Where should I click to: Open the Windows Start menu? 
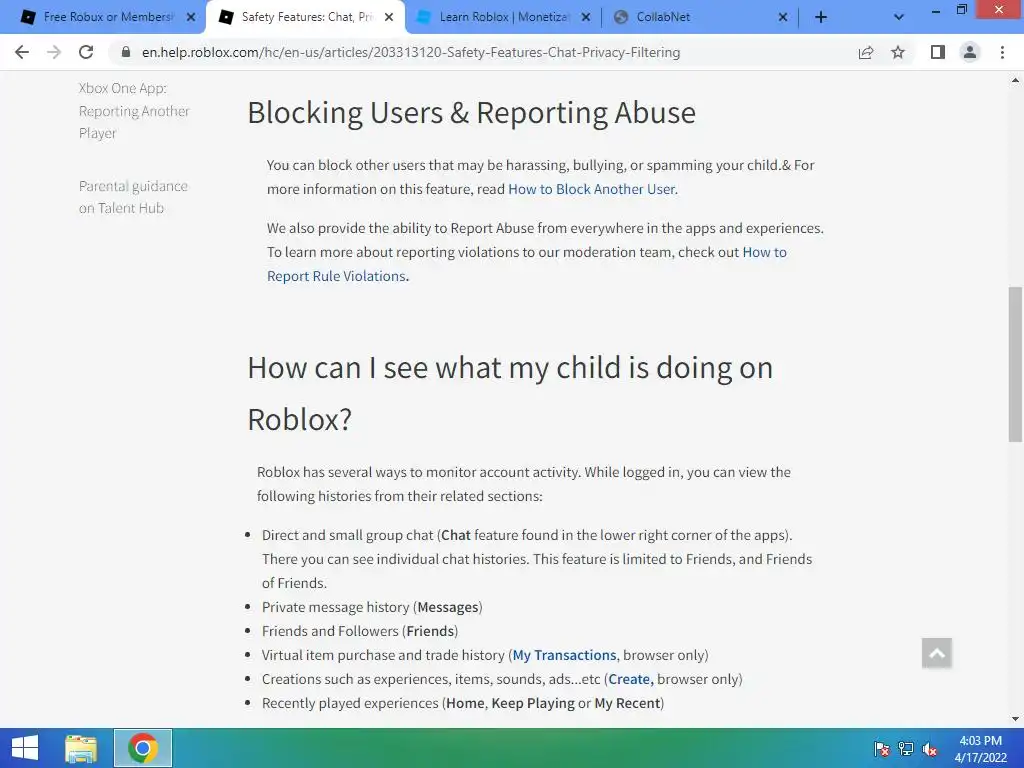pos(25,748)
